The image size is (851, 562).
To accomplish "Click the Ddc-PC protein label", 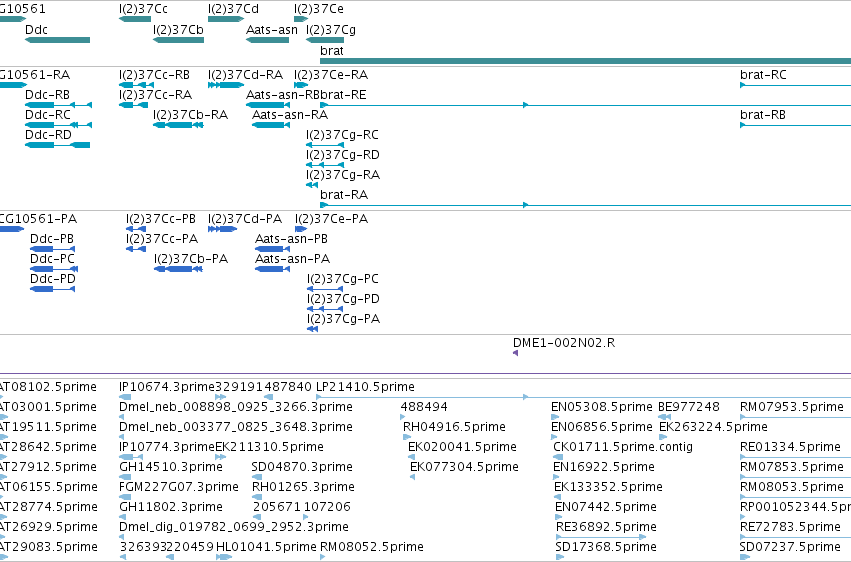I will [52, 259].
